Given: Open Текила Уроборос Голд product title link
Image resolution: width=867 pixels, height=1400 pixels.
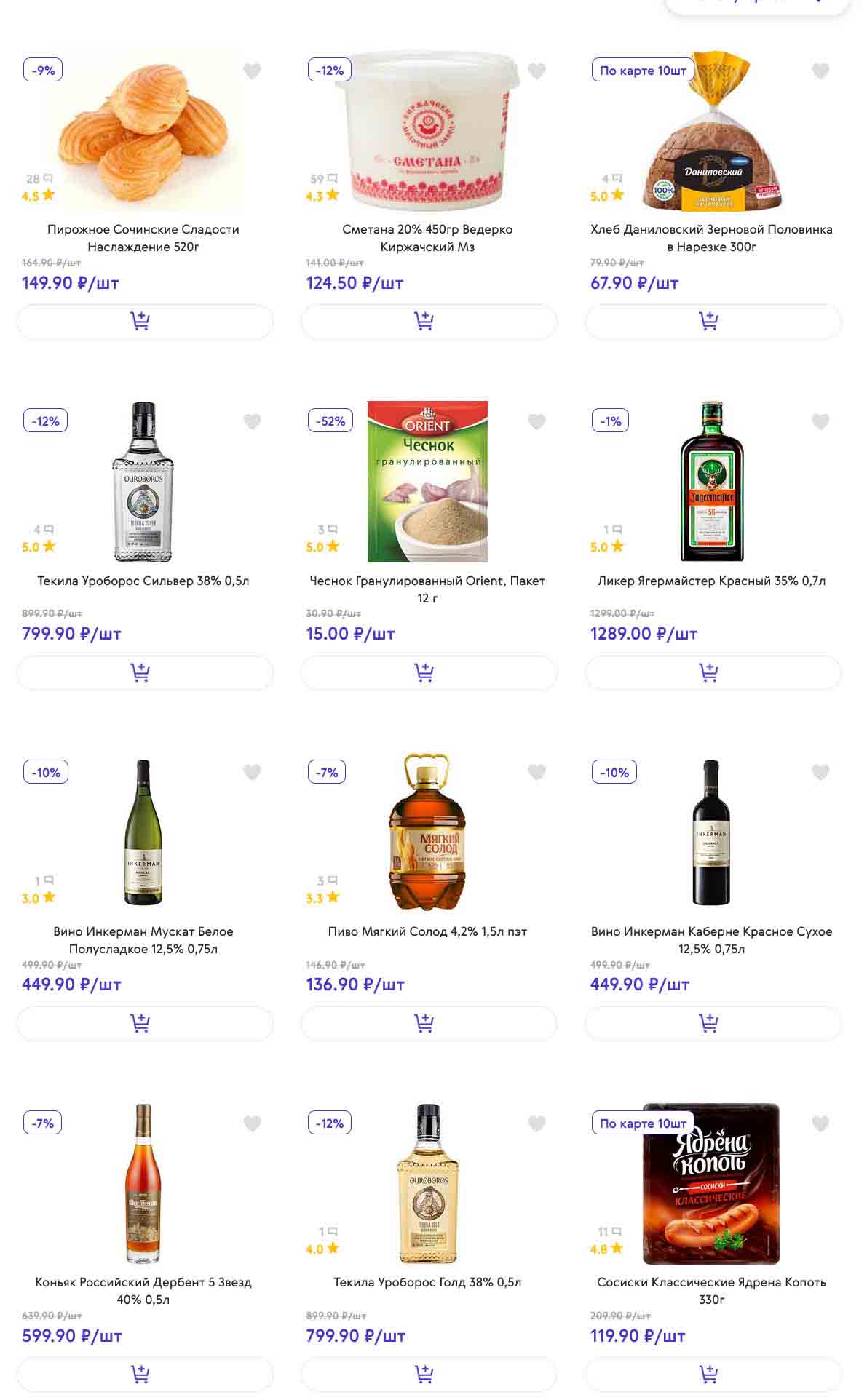Looking at the screenshot, I should click(x=427, y=1282).
